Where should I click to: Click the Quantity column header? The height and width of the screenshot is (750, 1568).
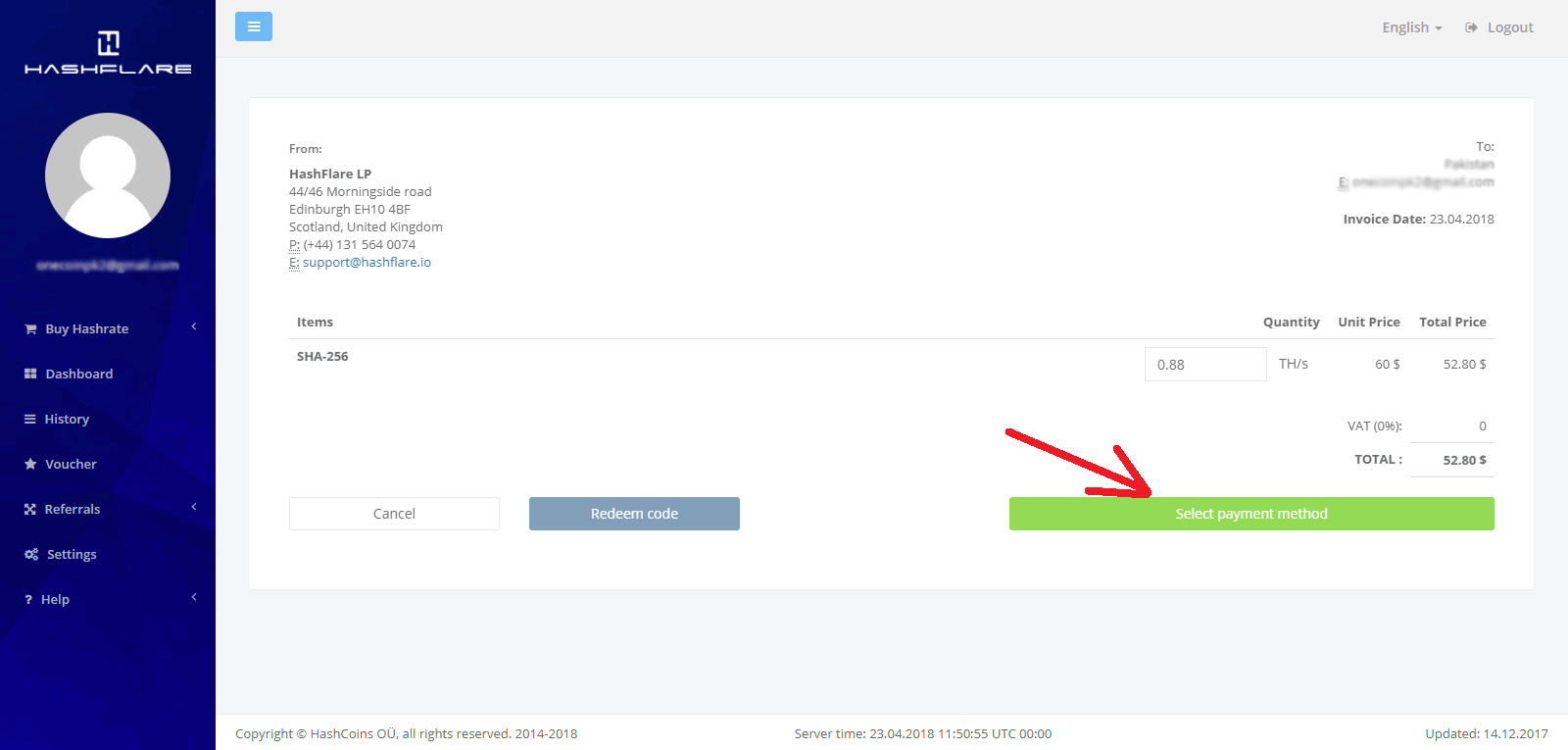(x=1291, y=323)
